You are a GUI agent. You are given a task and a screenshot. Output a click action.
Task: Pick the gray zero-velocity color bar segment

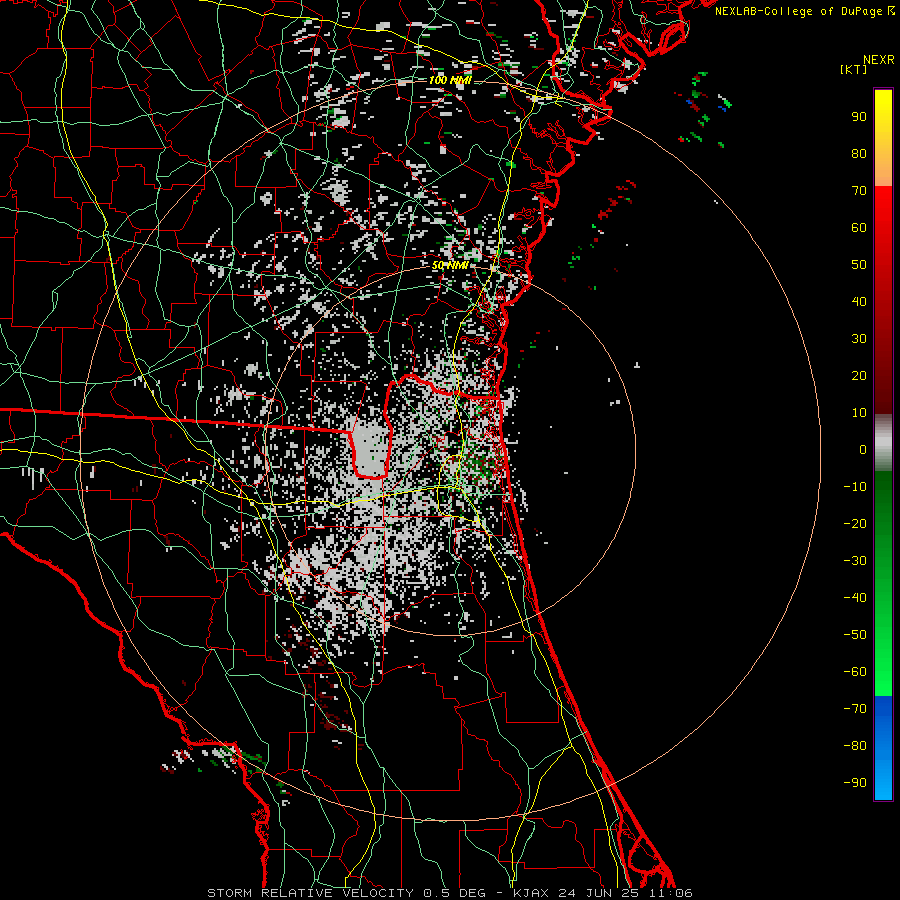(x=883, y=442)
